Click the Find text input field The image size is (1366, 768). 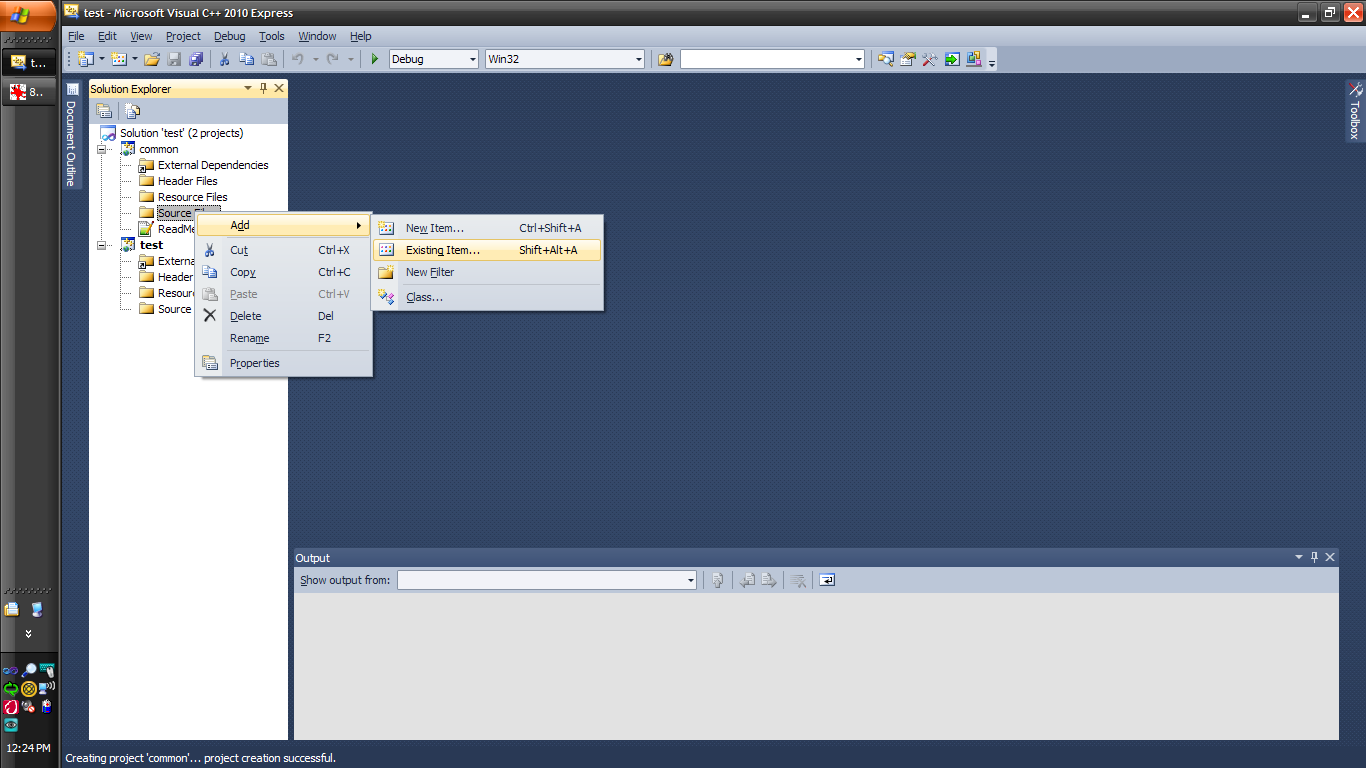[766, 59]
